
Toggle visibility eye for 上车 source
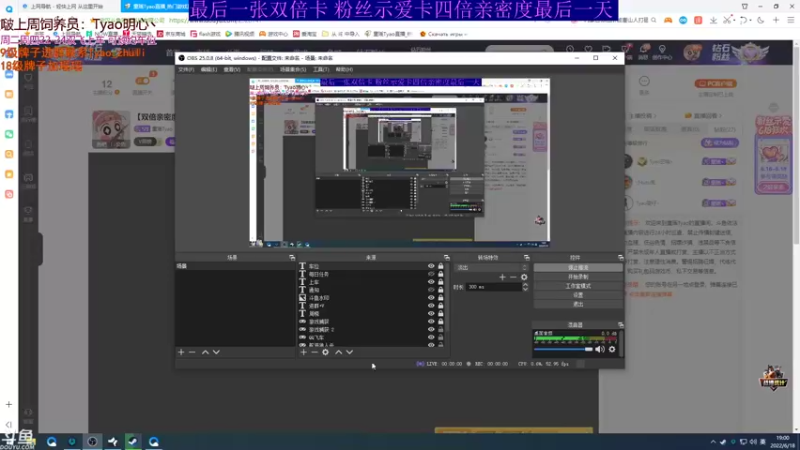pyautogui.click(x=431, y=282)
